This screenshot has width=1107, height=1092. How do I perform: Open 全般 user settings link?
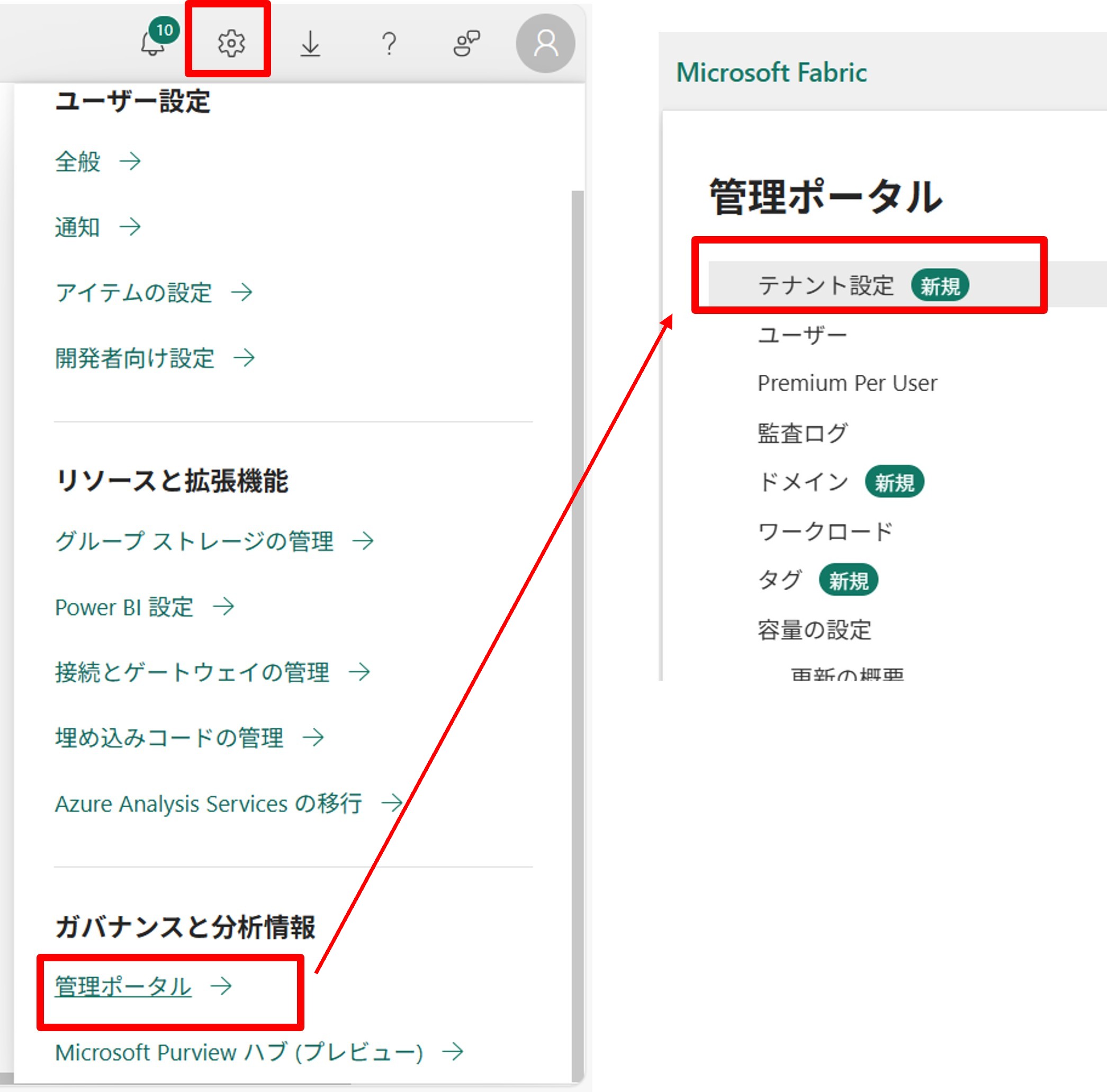(98, 161)
